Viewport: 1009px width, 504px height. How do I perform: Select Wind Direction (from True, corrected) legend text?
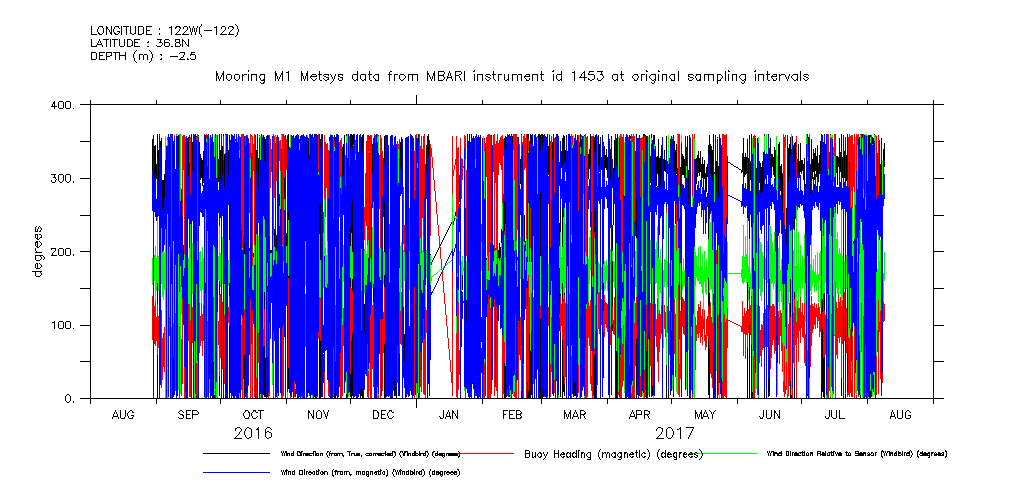click(366, 454)
